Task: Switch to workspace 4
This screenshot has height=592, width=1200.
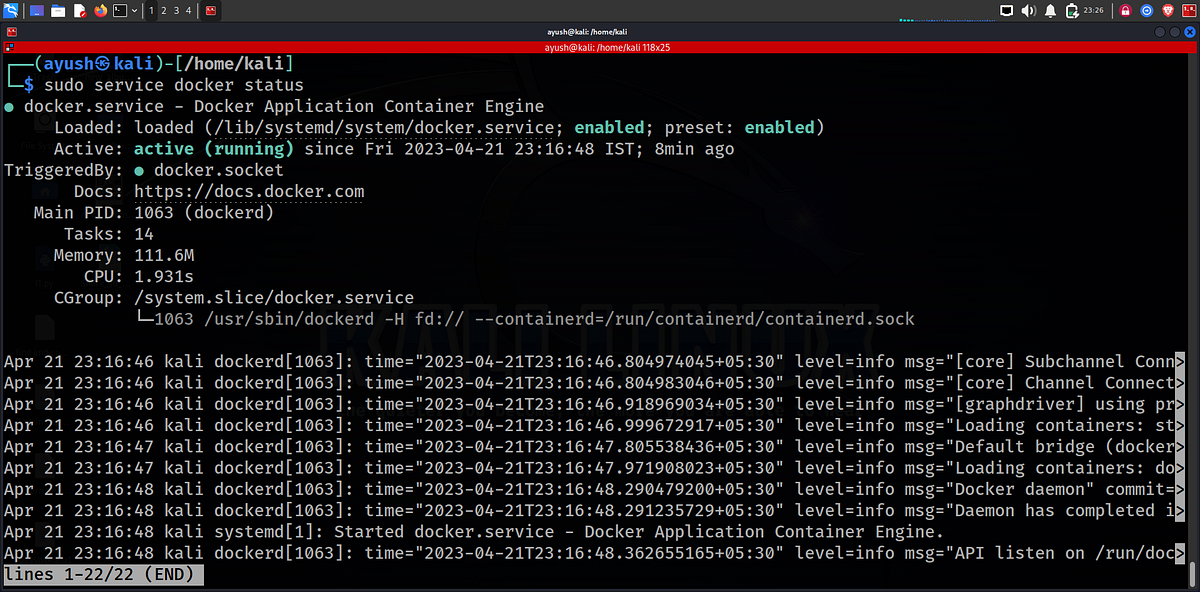Action: point(189,10)
